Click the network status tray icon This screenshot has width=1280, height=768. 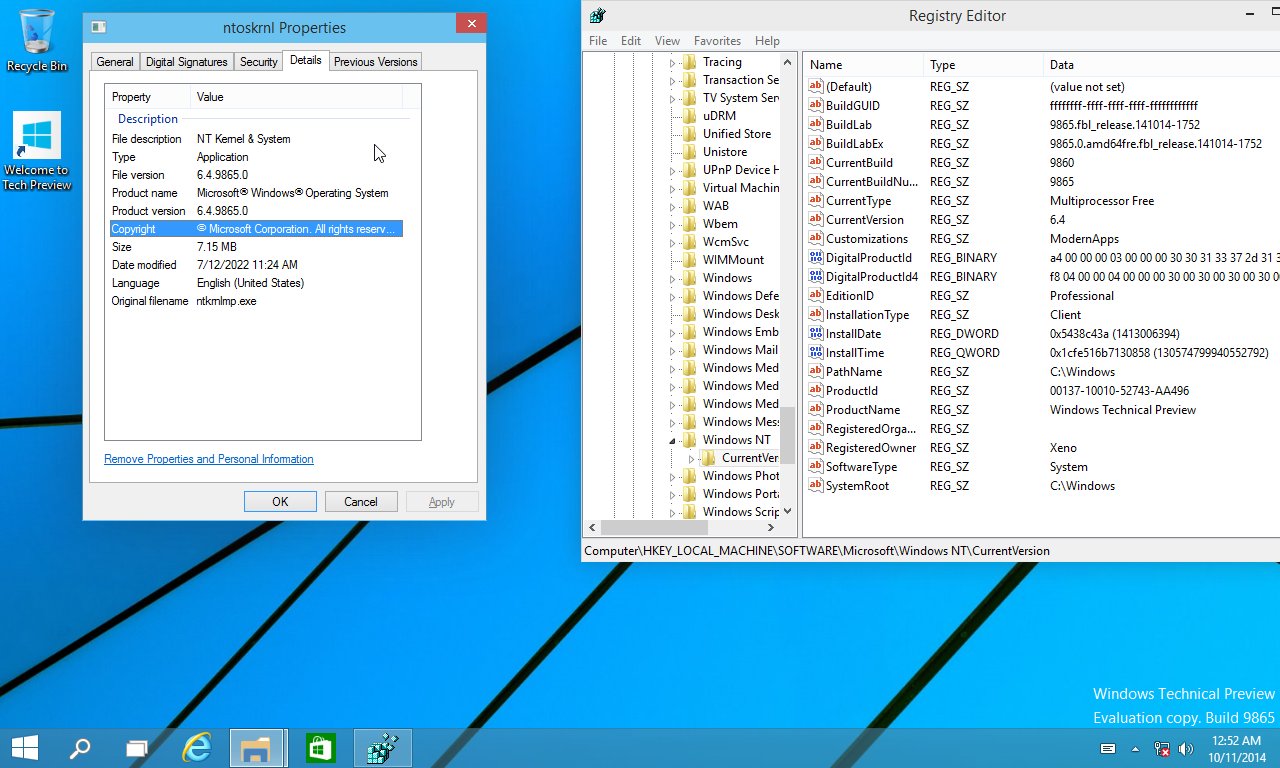(x=1162, y=748)
